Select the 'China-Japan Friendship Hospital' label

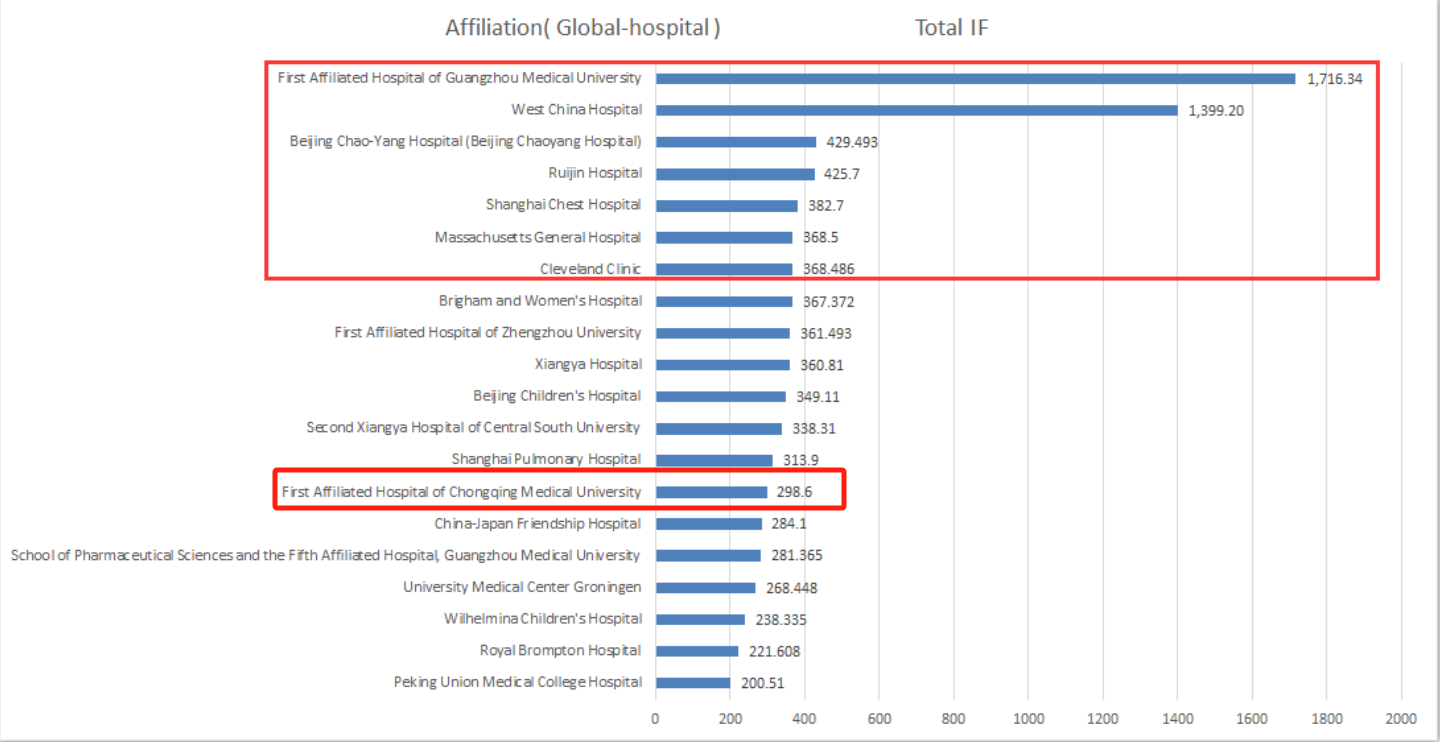click(x=538, y=523)
